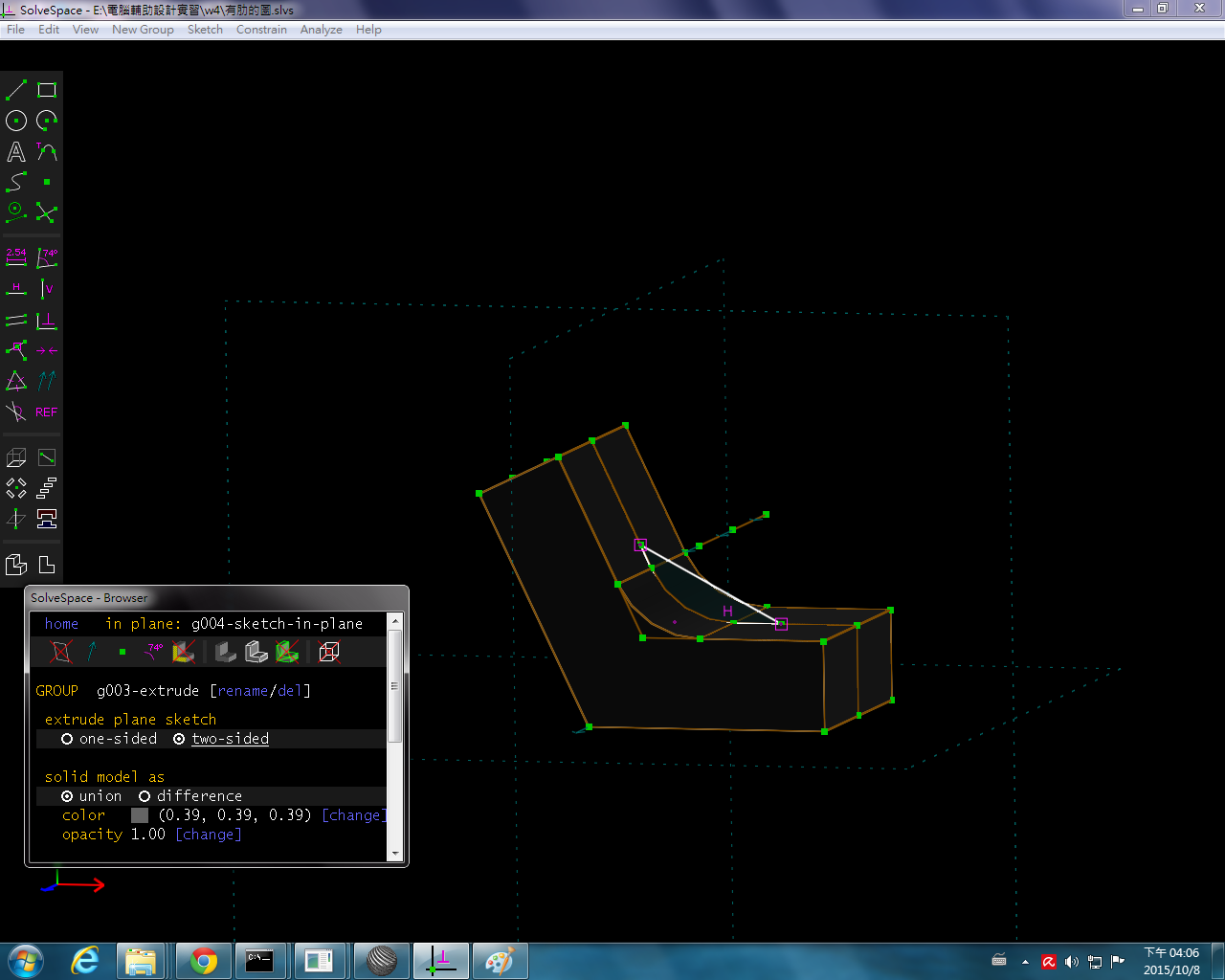
Task: Select the one-sided extrude option
Action: 109,739
